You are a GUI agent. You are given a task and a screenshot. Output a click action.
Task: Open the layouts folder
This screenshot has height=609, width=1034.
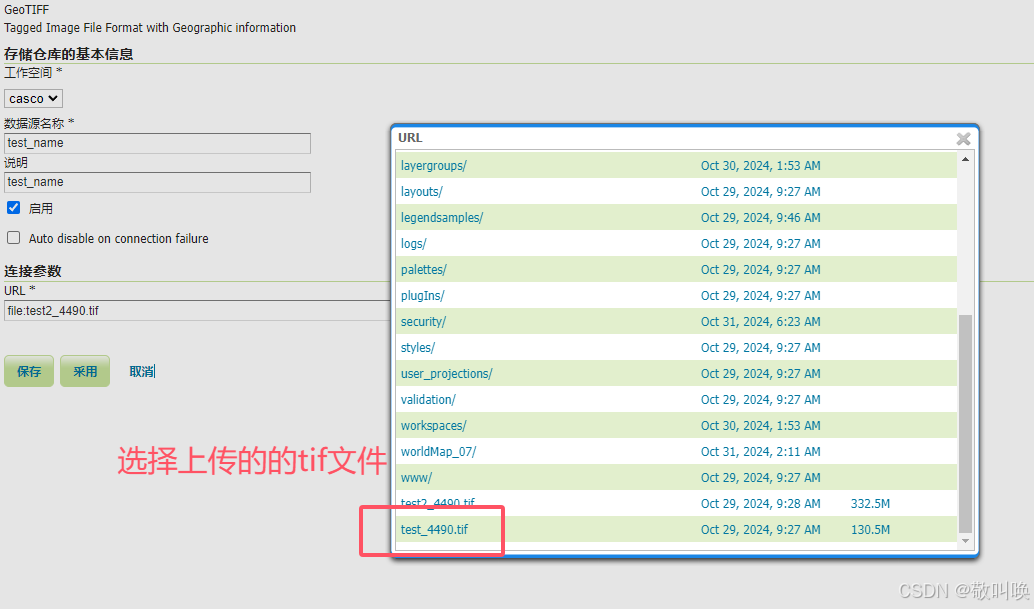(421, 191)
